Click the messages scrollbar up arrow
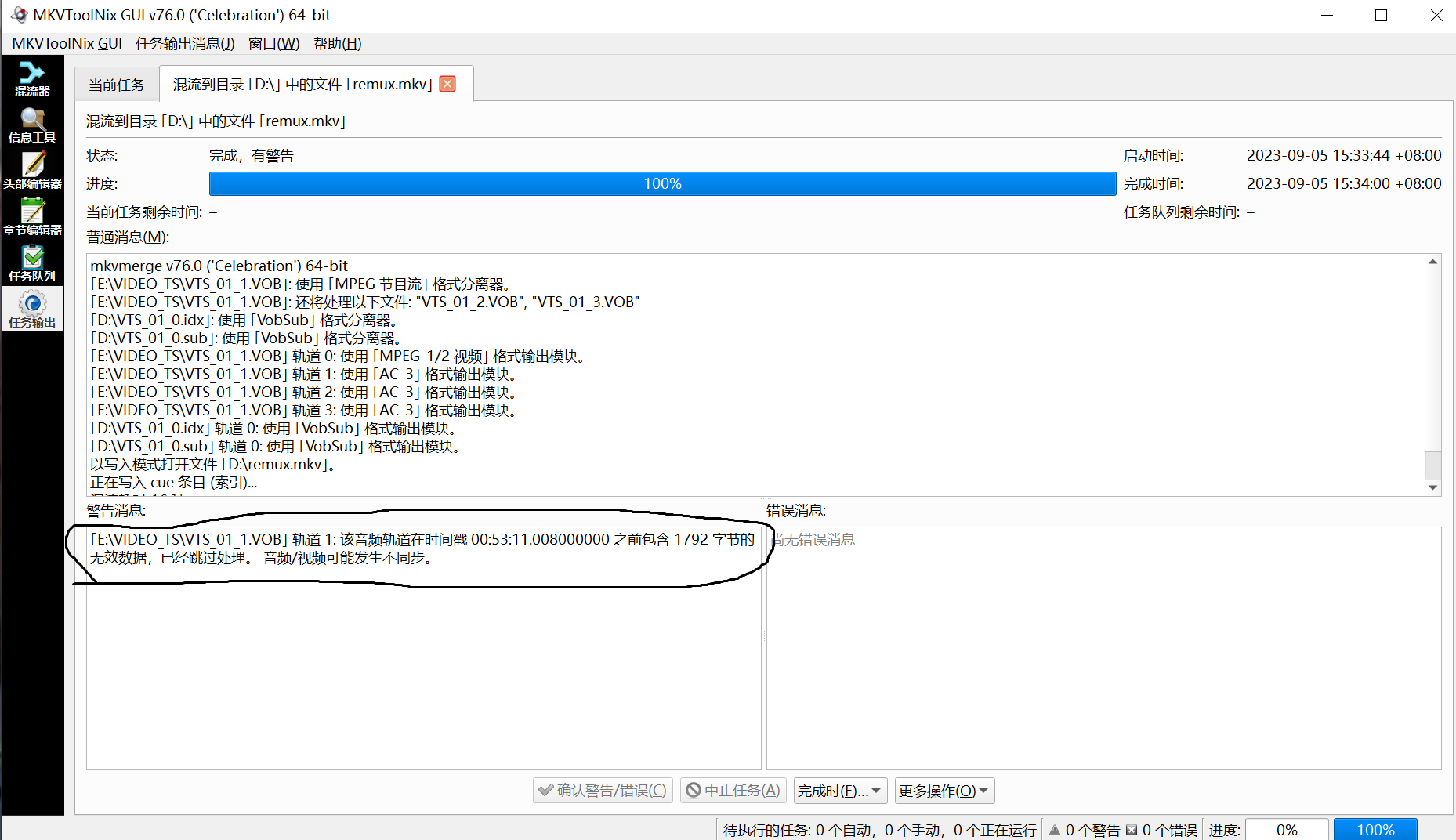This screenshot has height=840, width=1456. pyautogui.click(x=1433, y=262)
